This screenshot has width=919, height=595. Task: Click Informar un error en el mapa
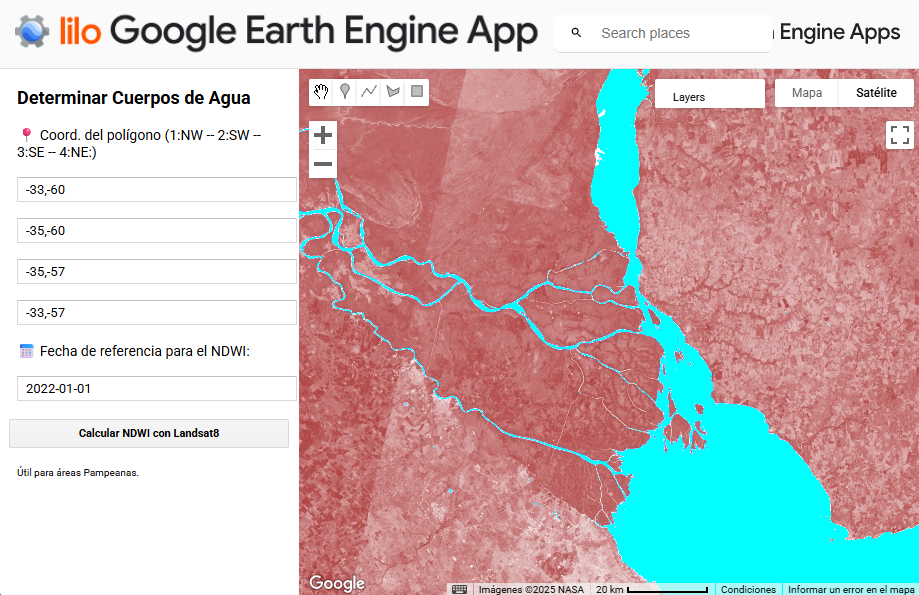(851, 589)
